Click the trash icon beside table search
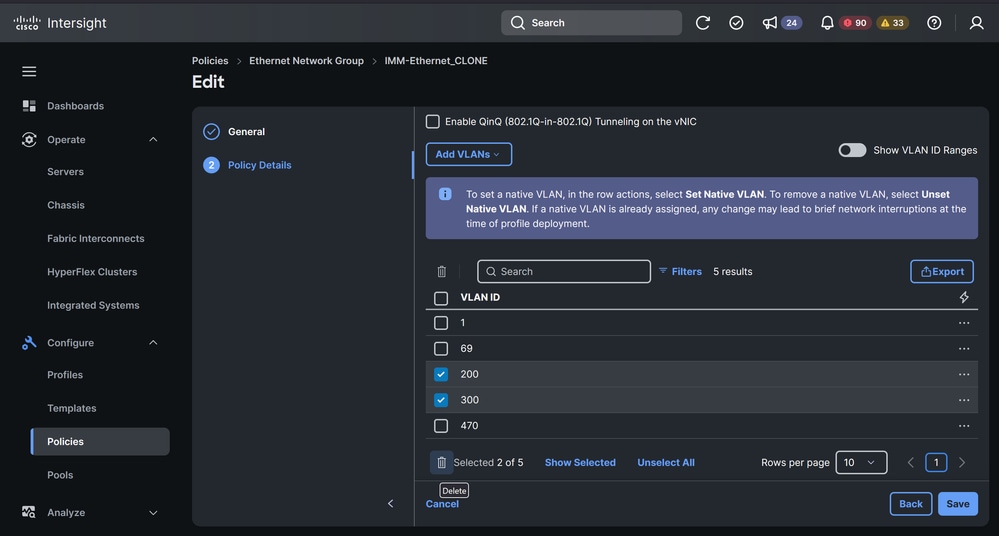 point(442,272)
